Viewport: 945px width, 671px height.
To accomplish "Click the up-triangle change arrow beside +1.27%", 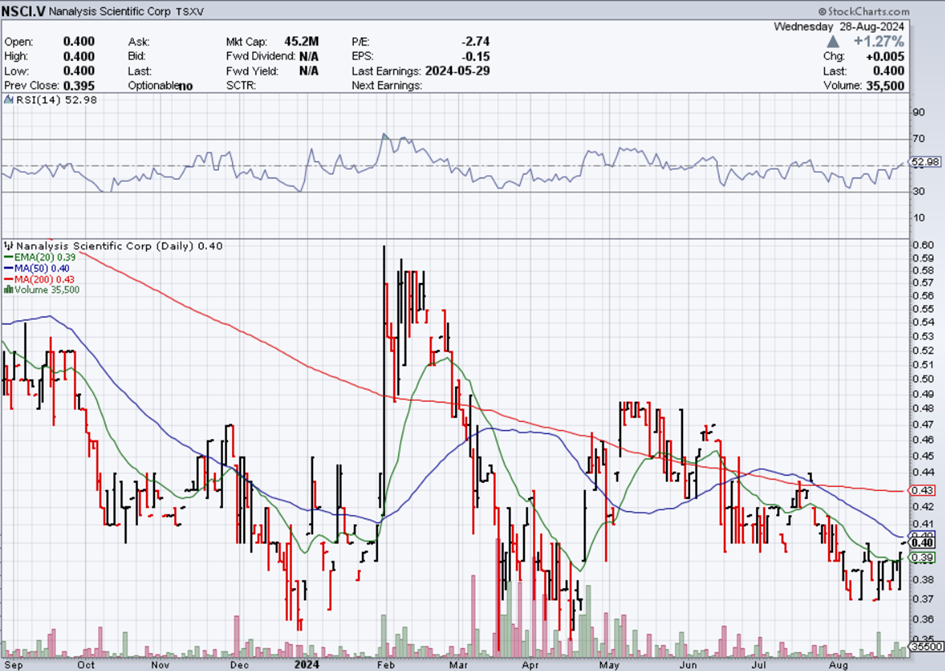I will (x=833, y=42).
